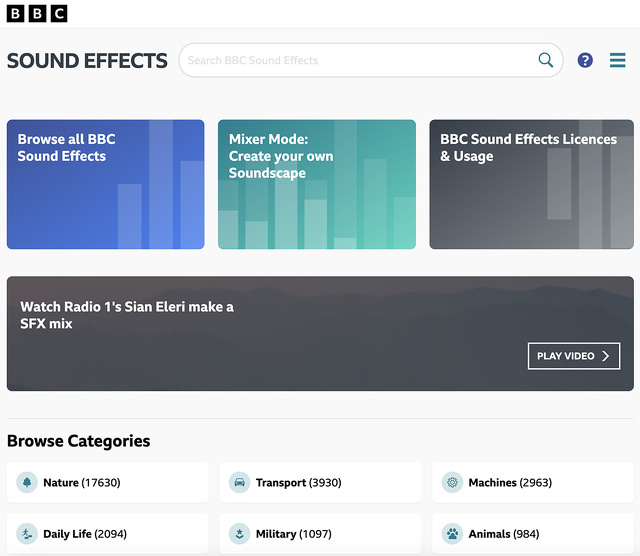Click the Transport category car icon
The width and height of the screenshot is (640, 556).
[x=239, y=482]
